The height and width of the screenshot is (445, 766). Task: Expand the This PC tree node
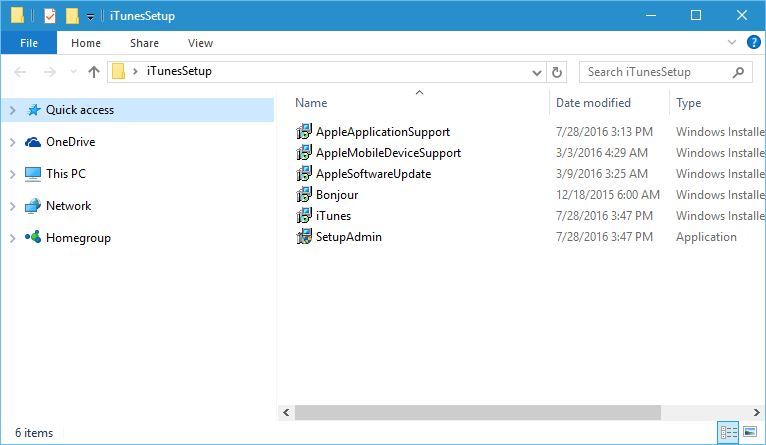coord(13,174)
